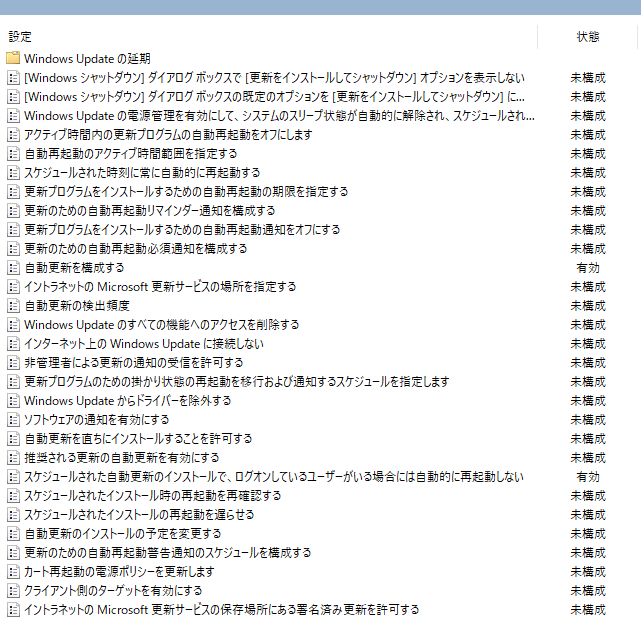Click policy icon beside 自動更新の検出頻度
The height and width of the screenshot is (622, 641).
(13, 306)
